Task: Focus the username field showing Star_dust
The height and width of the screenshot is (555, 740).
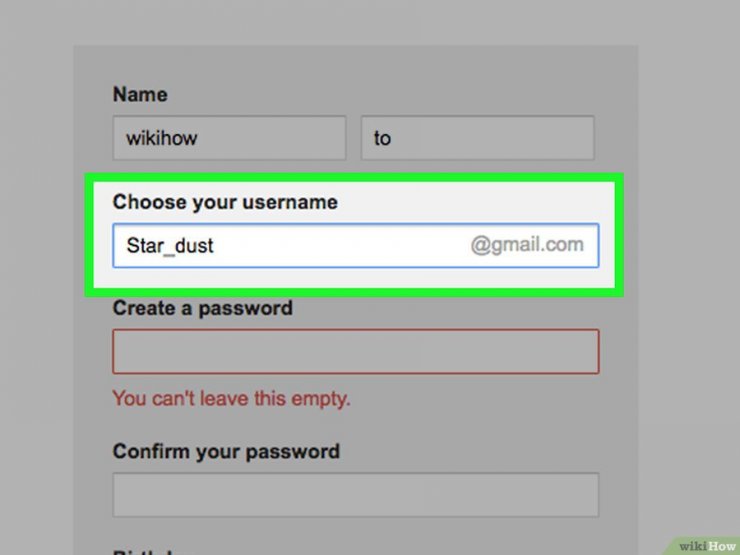Action: click(356, 245)
